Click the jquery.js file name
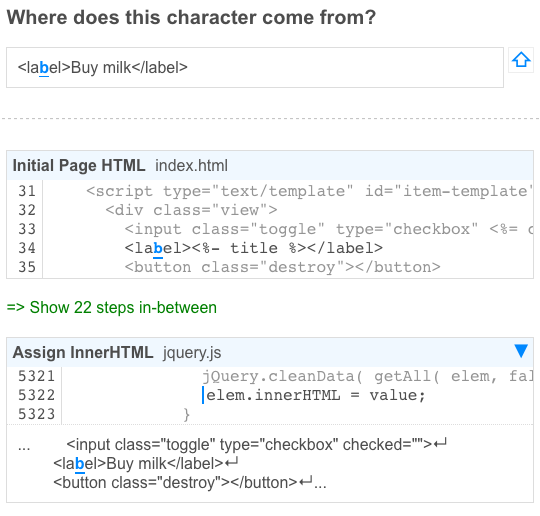This screenshot has width=540, height=516. pos(192,353)
